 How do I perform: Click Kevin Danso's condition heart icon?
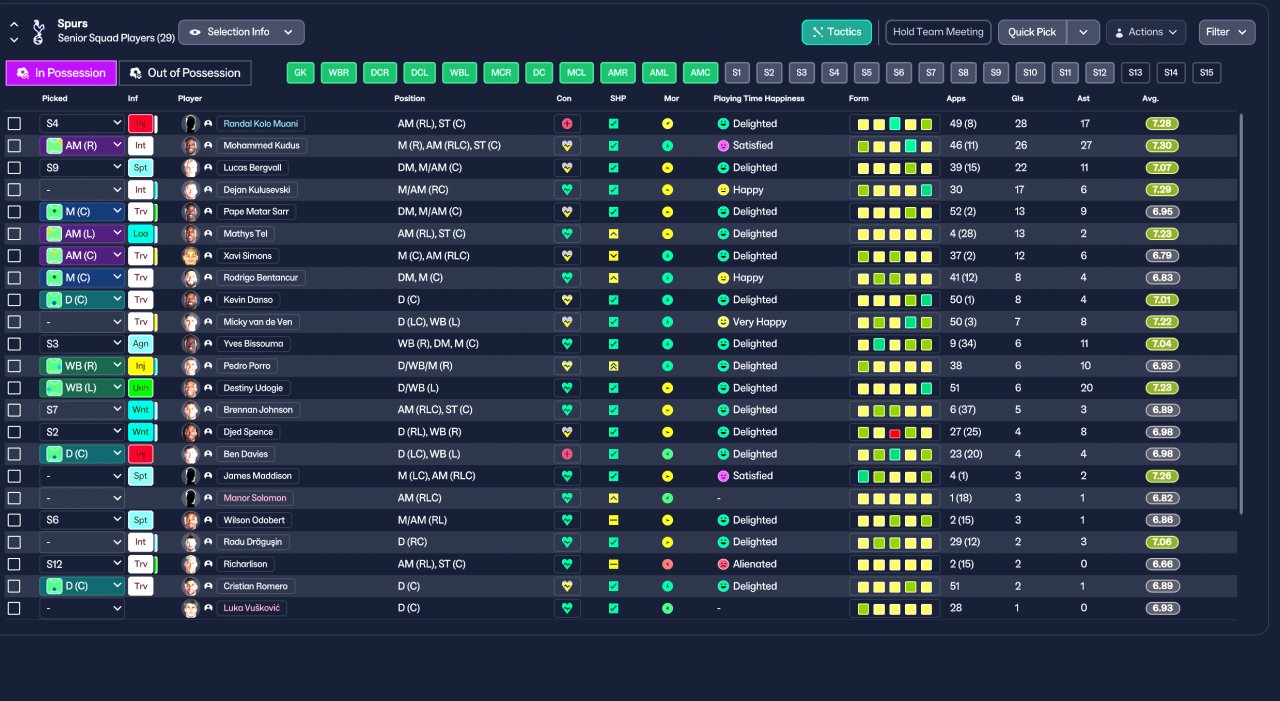pyautogui.click(x=567, y=300)
